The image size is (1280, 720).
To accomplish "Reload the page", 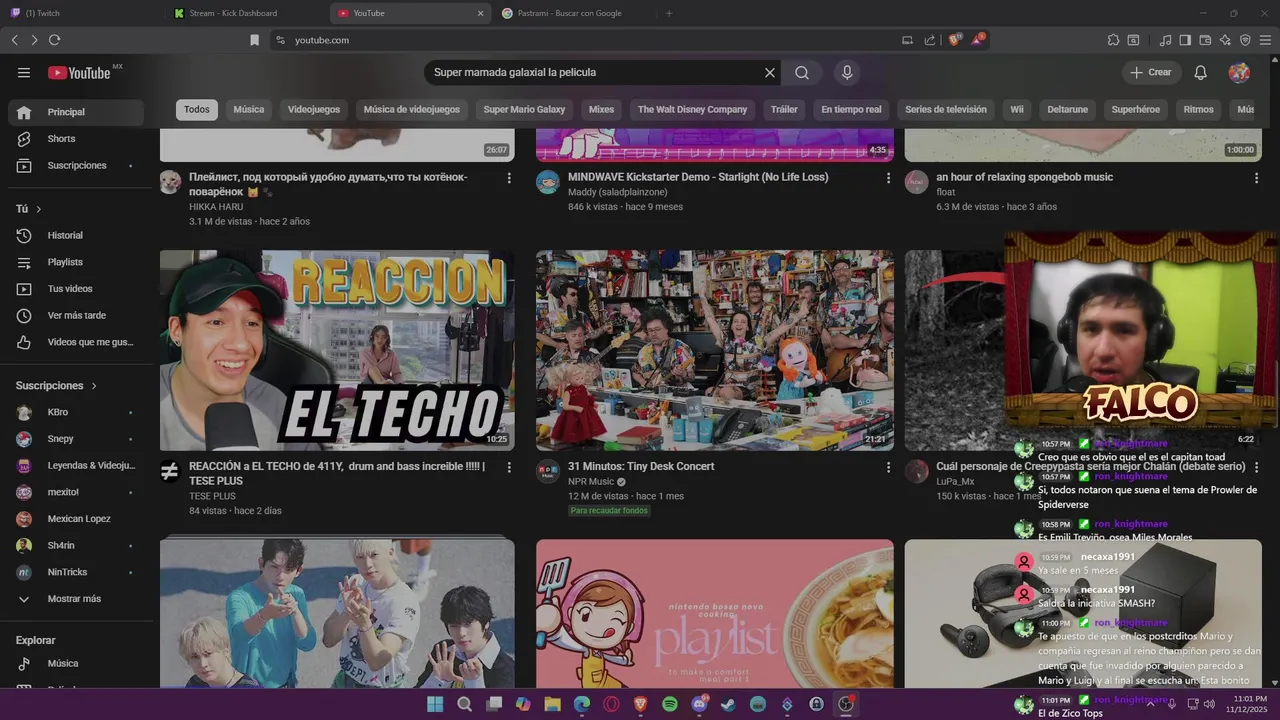I will 54,40.
